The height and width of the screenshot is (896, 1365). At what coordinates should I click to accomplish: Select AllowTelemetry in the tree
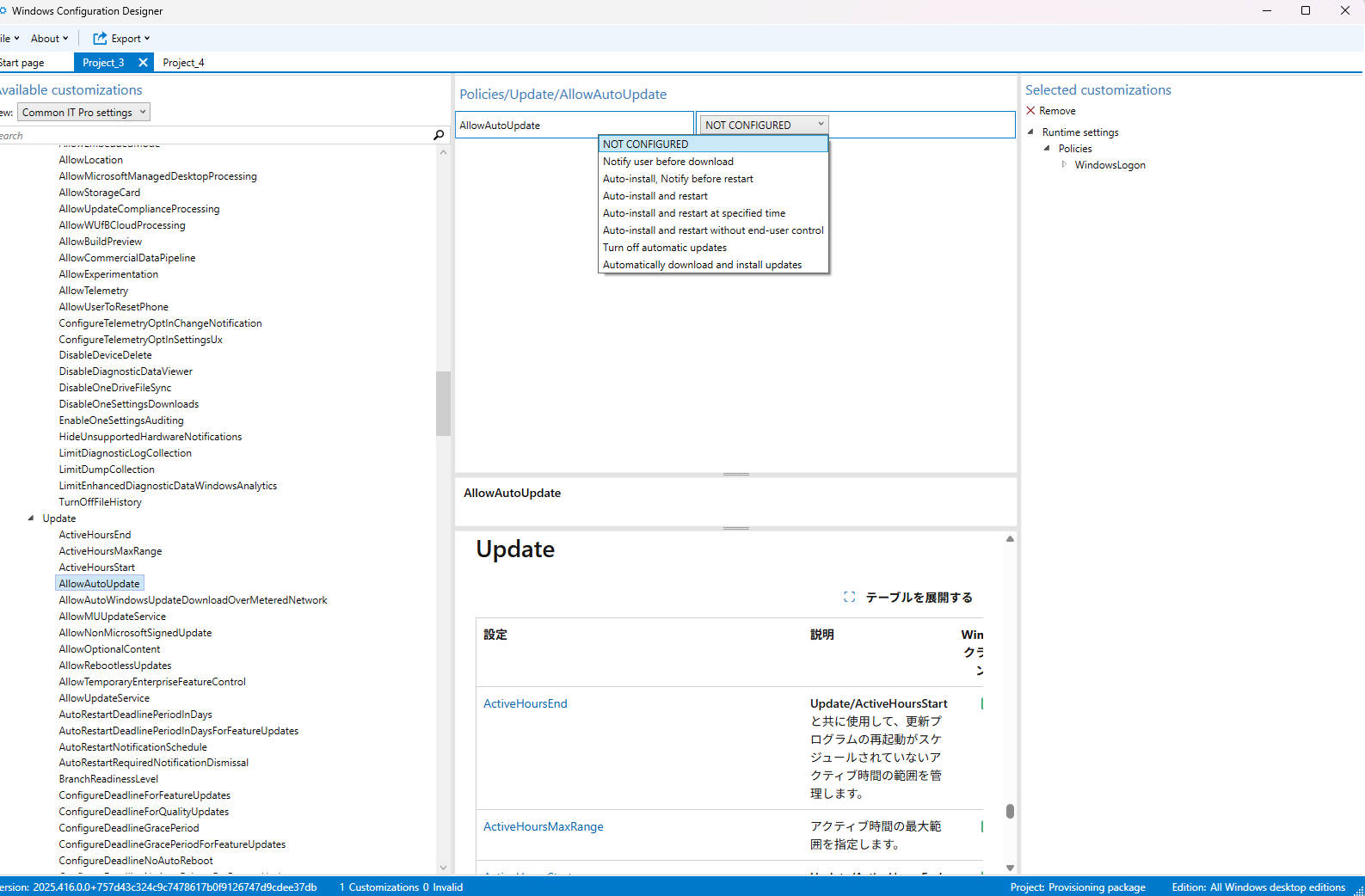click(x=93, y=291)
